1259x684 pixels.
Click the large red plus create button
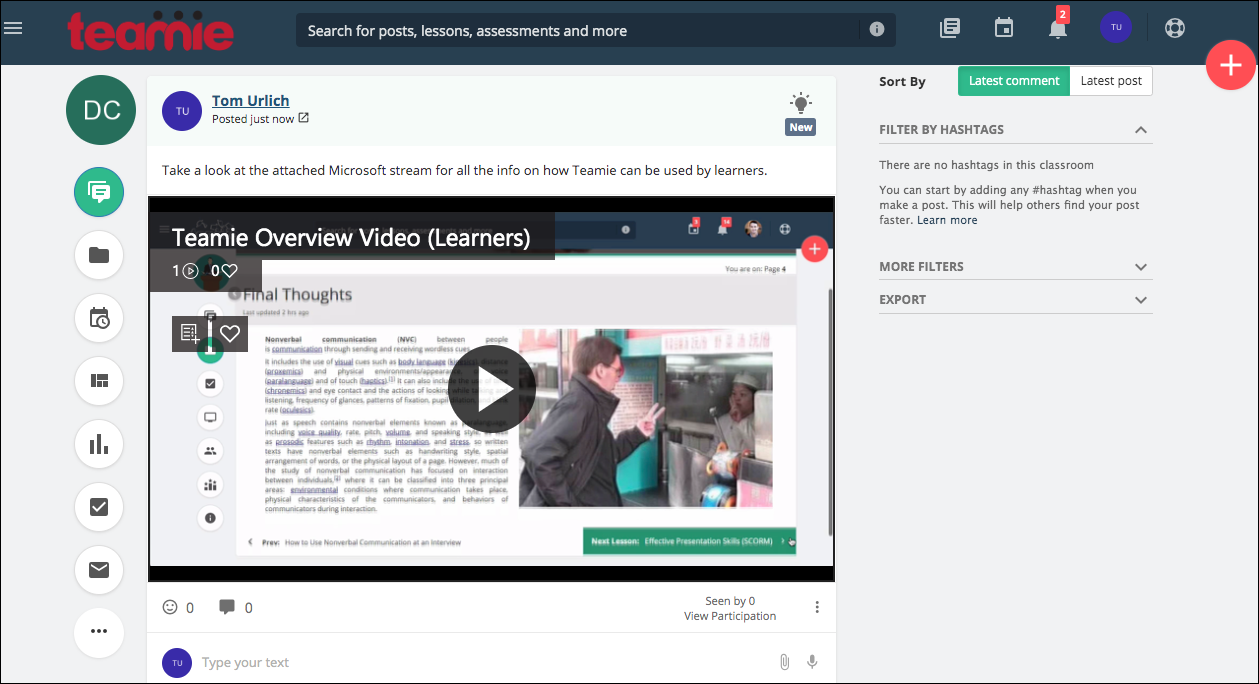1230,65
